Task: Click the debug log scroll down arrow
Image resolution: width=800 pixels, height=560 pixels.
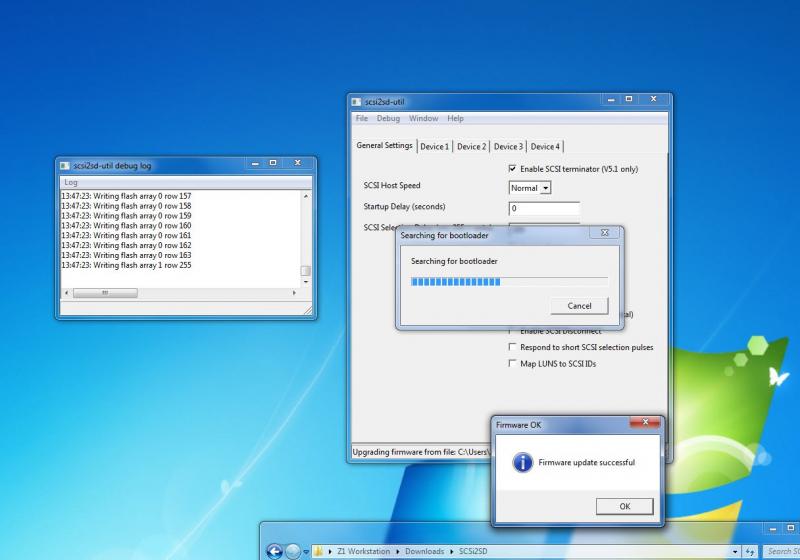Action: click(306, 282)
